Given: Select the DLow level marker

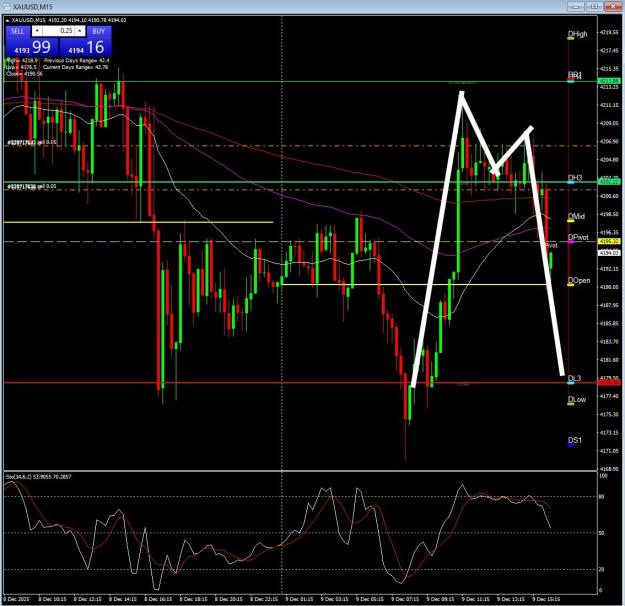Looking at the screenshot, I should click(577, 399).
